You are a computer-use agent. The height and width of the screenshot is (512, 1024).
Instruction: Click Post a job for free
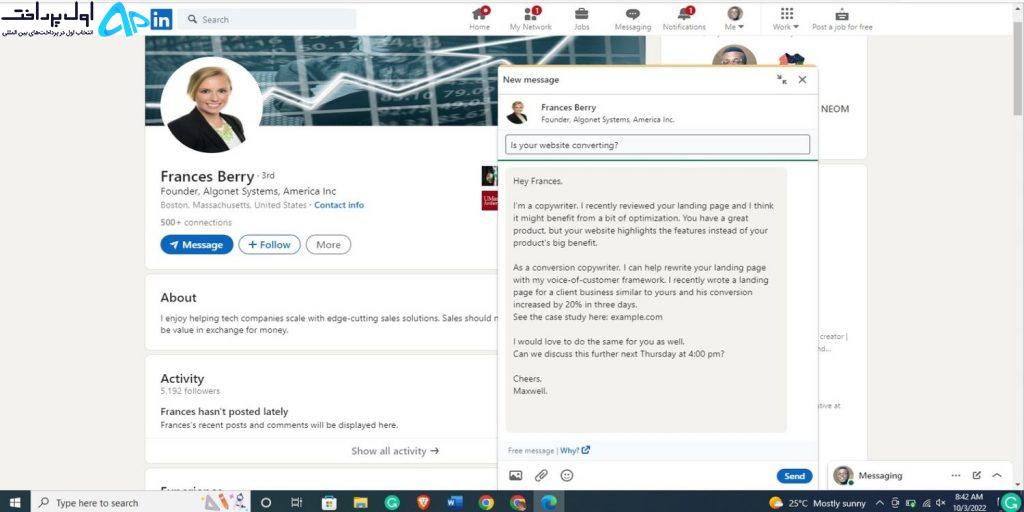click(x=842, y=19)
